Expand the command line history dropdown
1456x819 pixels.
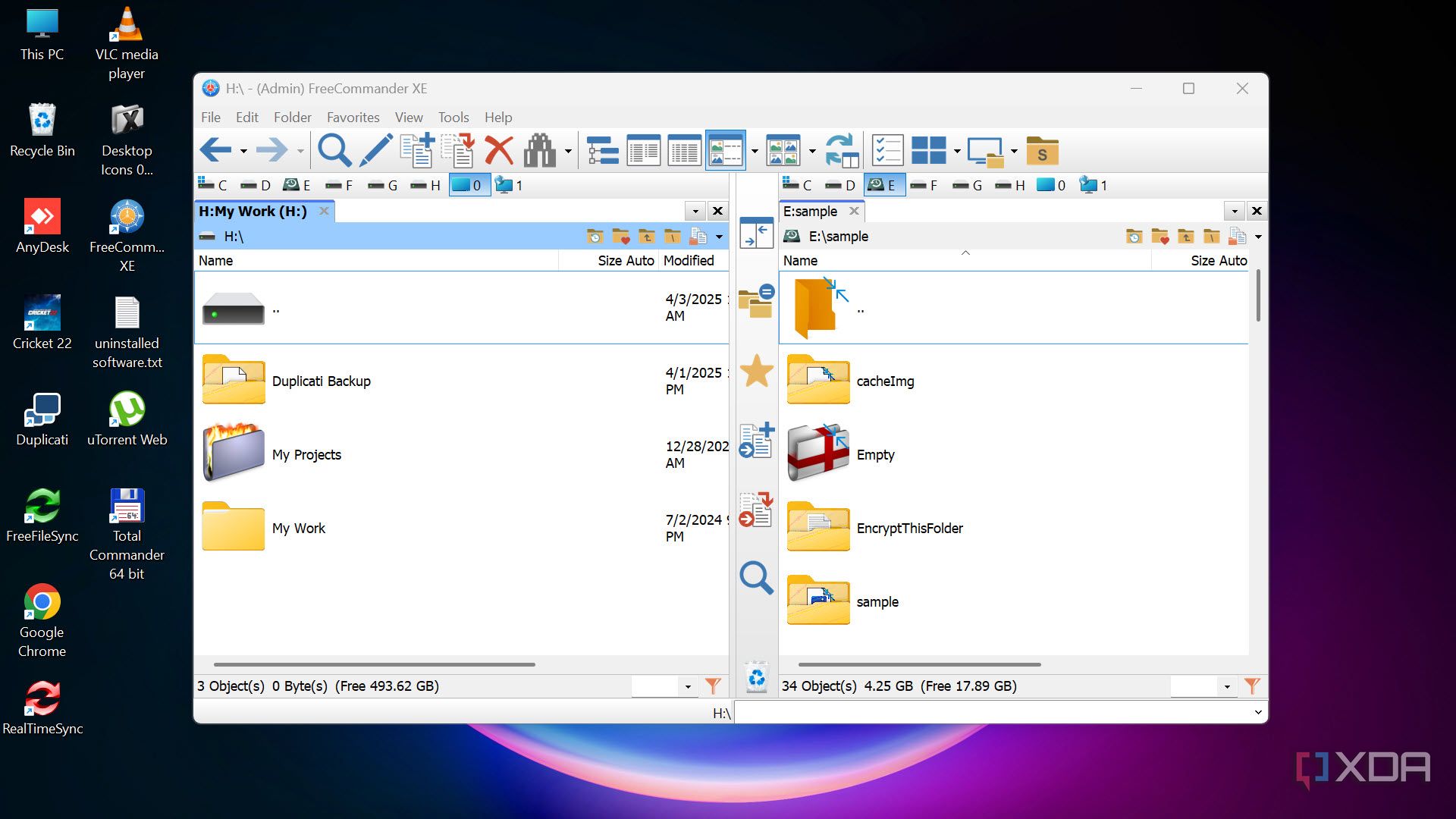(1258, 712)
